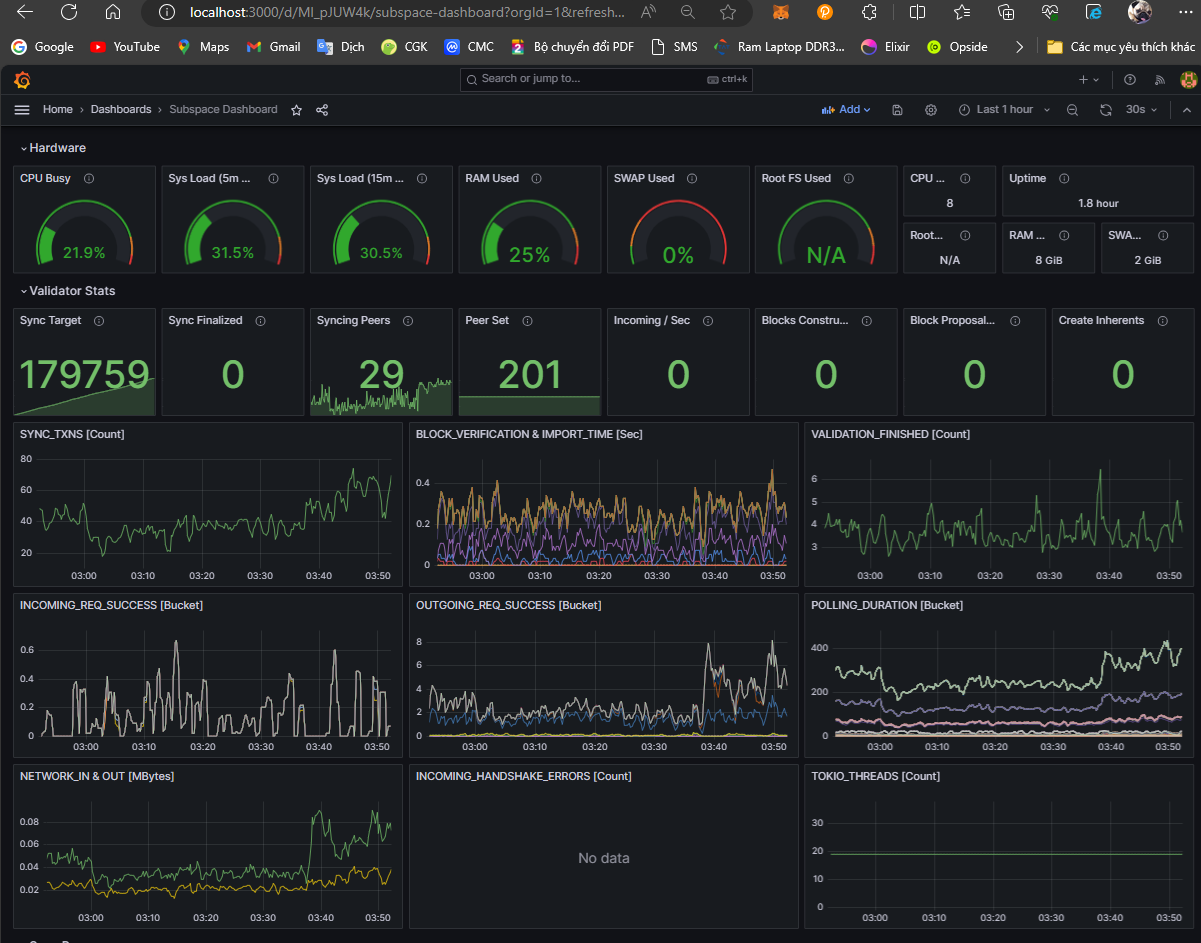
Task: Open the news feed icon
Action: click(1160, 80)
